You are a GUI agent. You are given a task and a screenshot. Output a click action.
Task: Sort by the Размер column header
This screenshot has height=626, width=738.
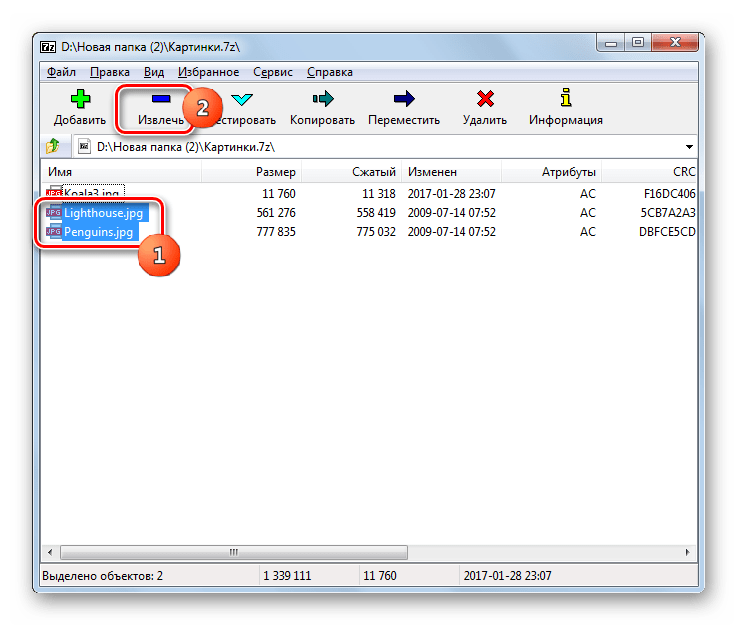tap(275, 172)
